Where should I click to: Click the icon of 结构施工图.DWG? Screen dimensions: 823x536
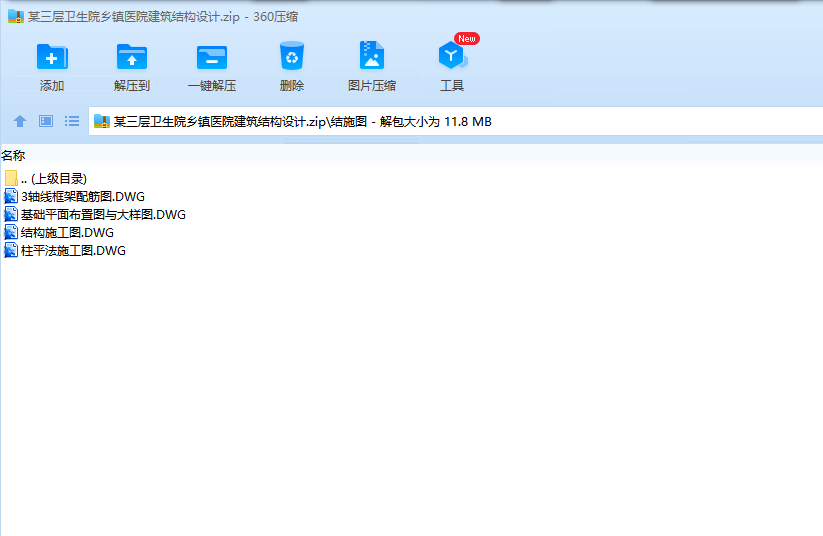[11, 232]
